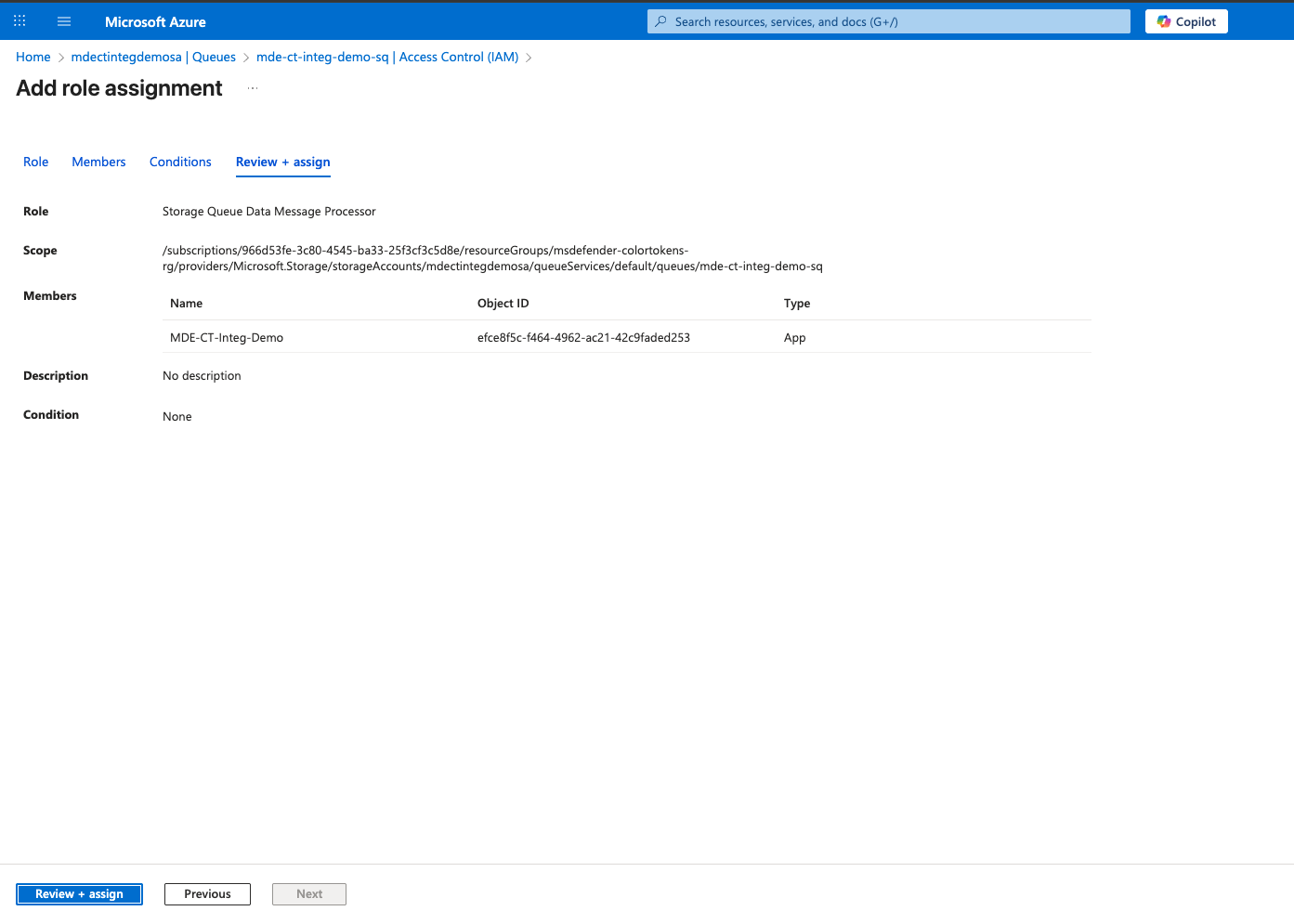Viewport: 1294px width, 924px height.
Task: Switch to the Members tab
Action: (x=98, y=162)
